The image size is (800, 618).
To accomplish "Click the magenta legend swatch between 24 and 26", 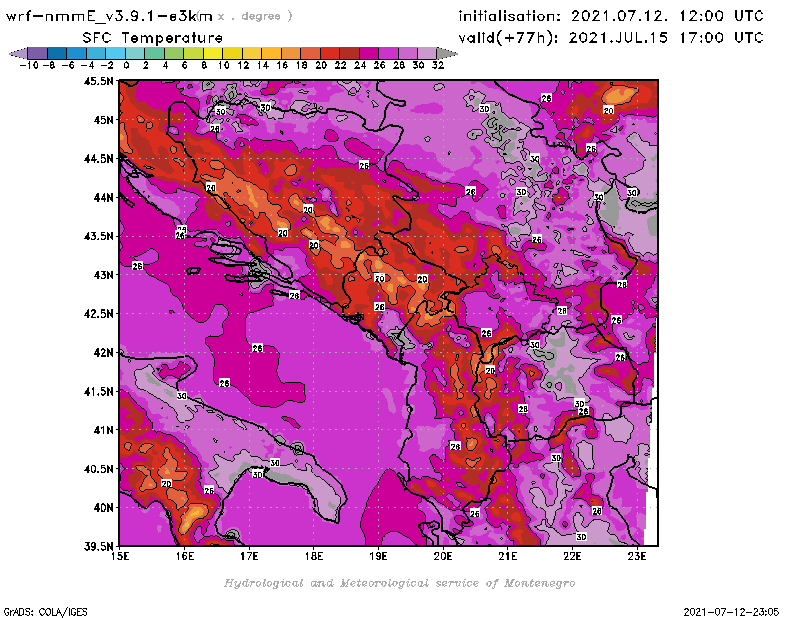I will coord(368,53).
